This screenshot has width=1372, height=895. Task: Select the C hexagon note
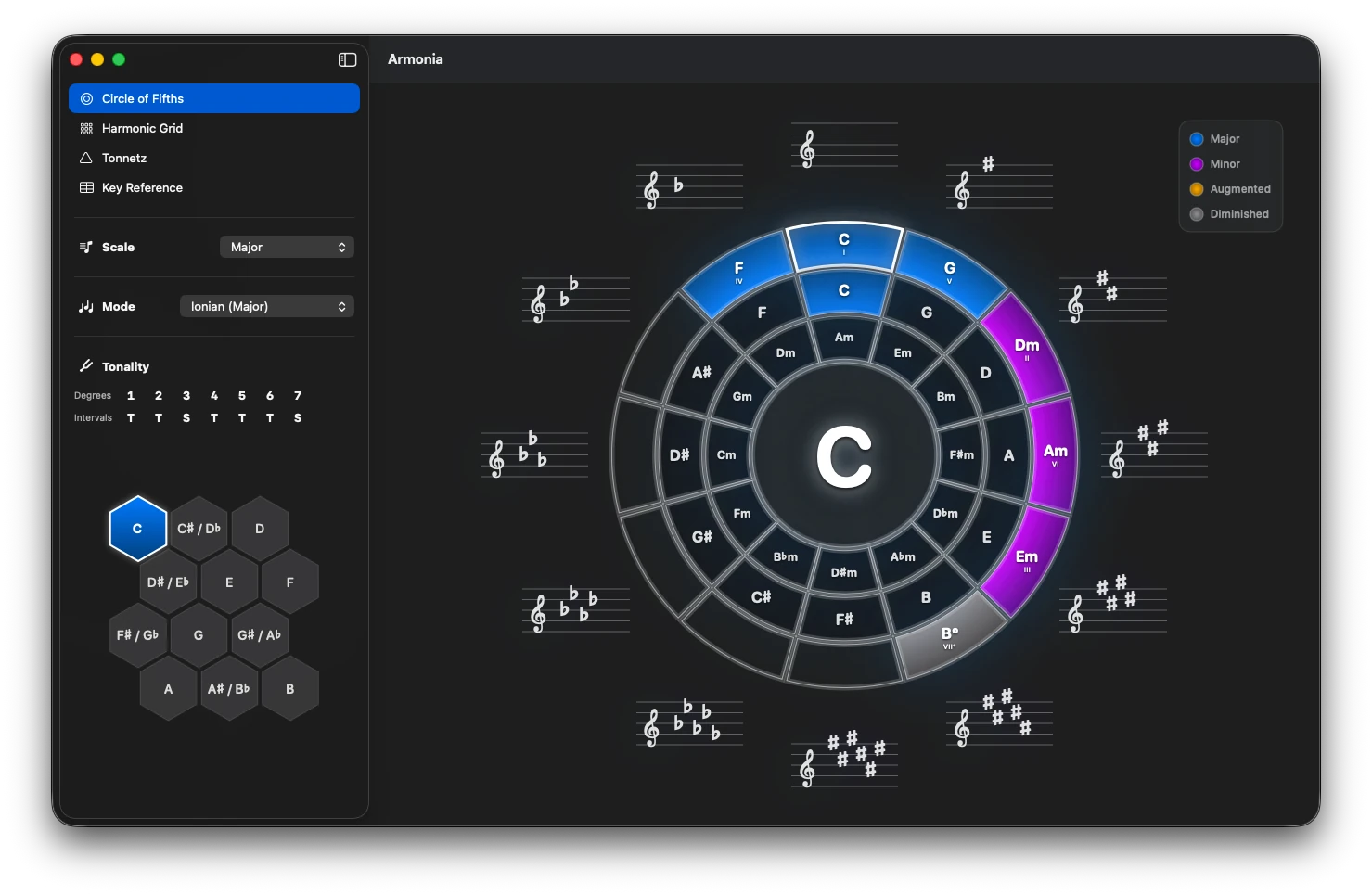(x=137, y=529)
